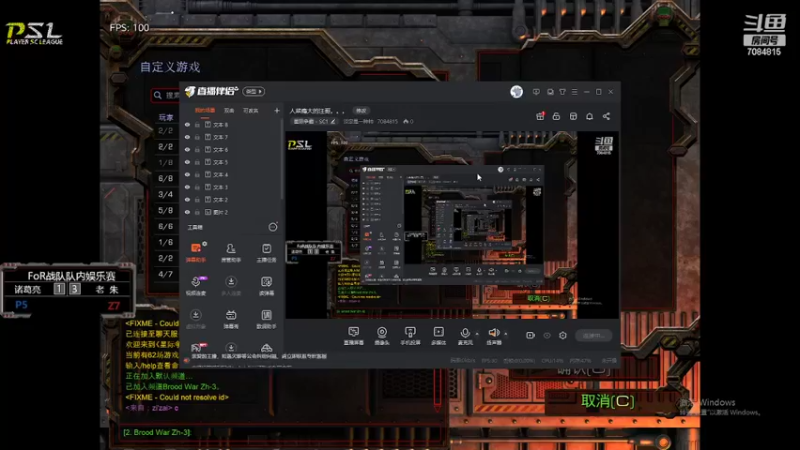This screenshot has height=450, width=800.
Task: Add a screen capture source
Action: coord(354,336)
